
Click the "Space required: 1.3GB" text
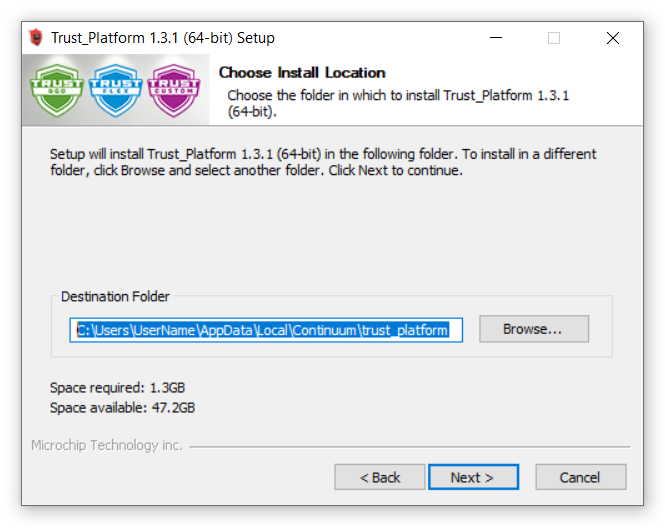point(117,388)
